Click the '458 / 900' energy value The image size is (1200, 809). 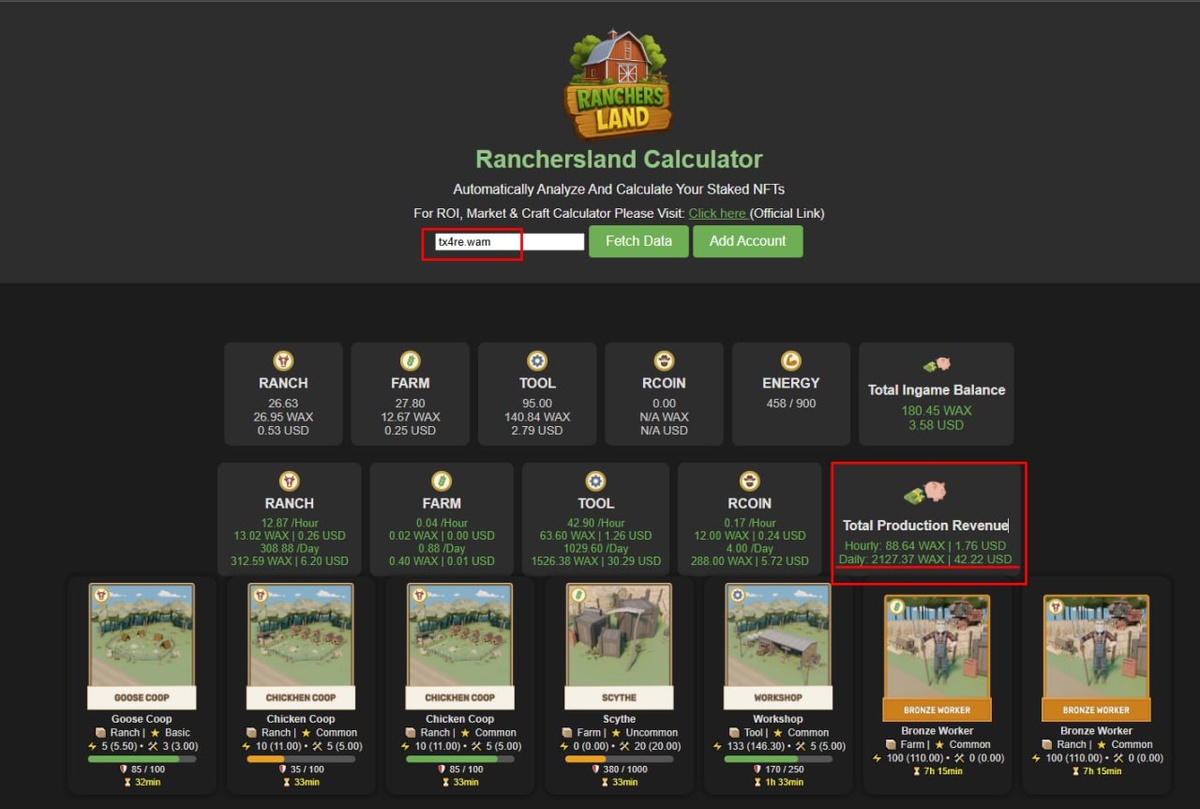pos(791,403)
